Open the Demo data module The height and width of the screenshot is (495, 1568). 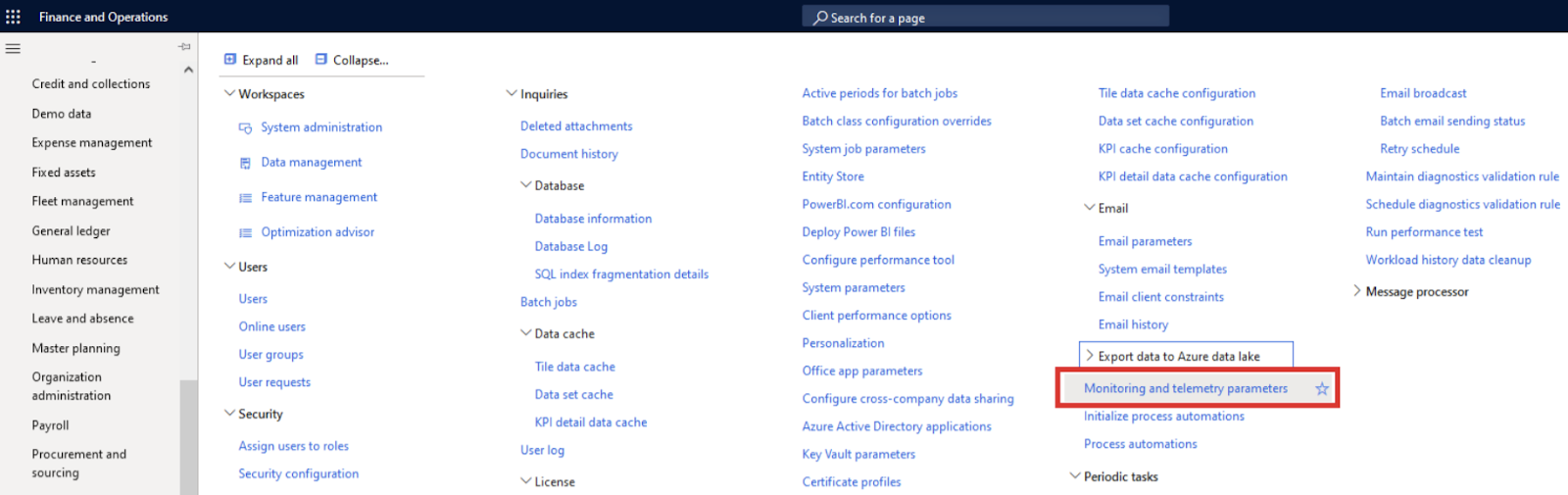[62, 114]
